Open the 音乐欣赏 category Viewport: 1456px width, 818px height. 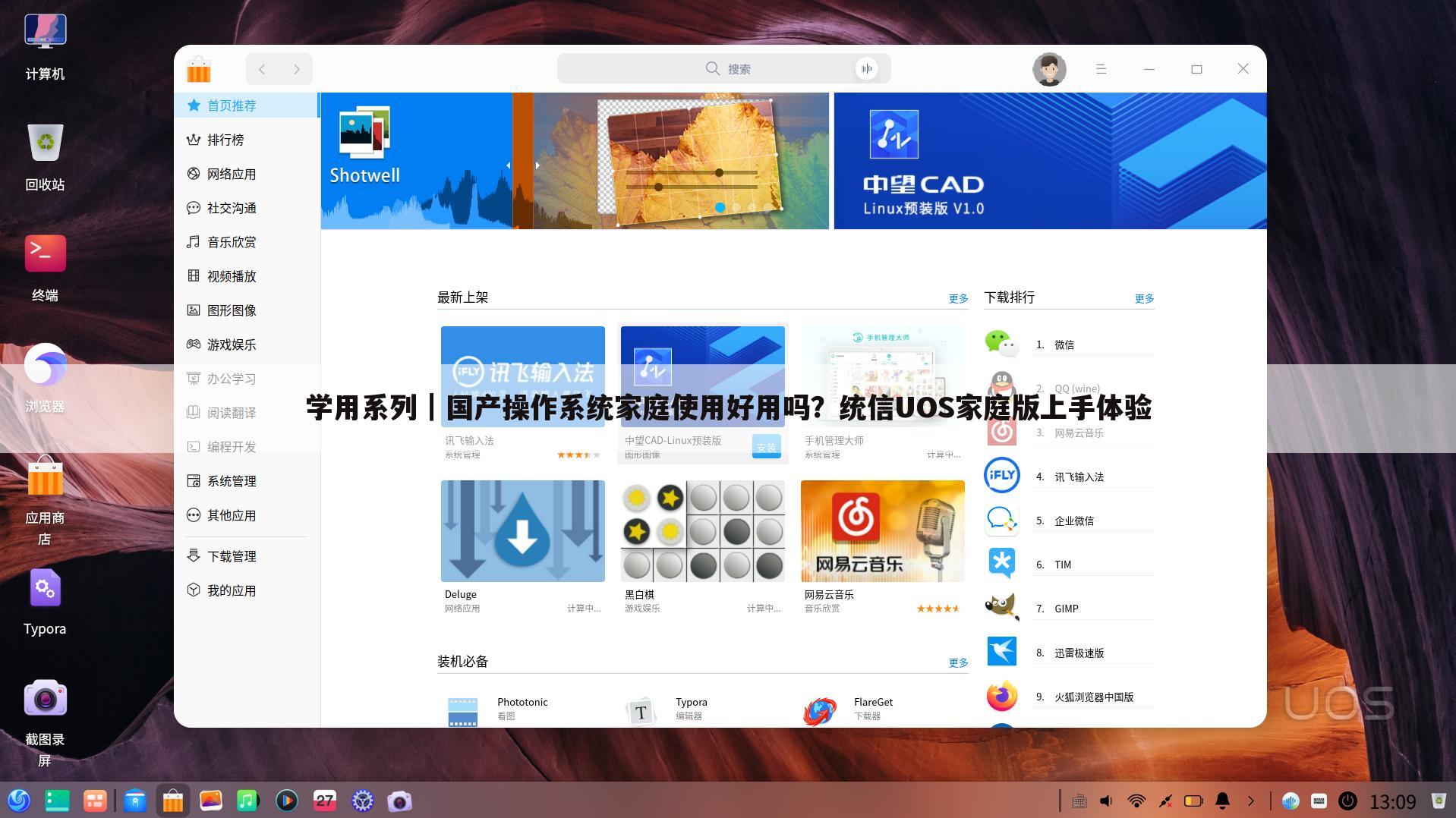pos(246,242)
